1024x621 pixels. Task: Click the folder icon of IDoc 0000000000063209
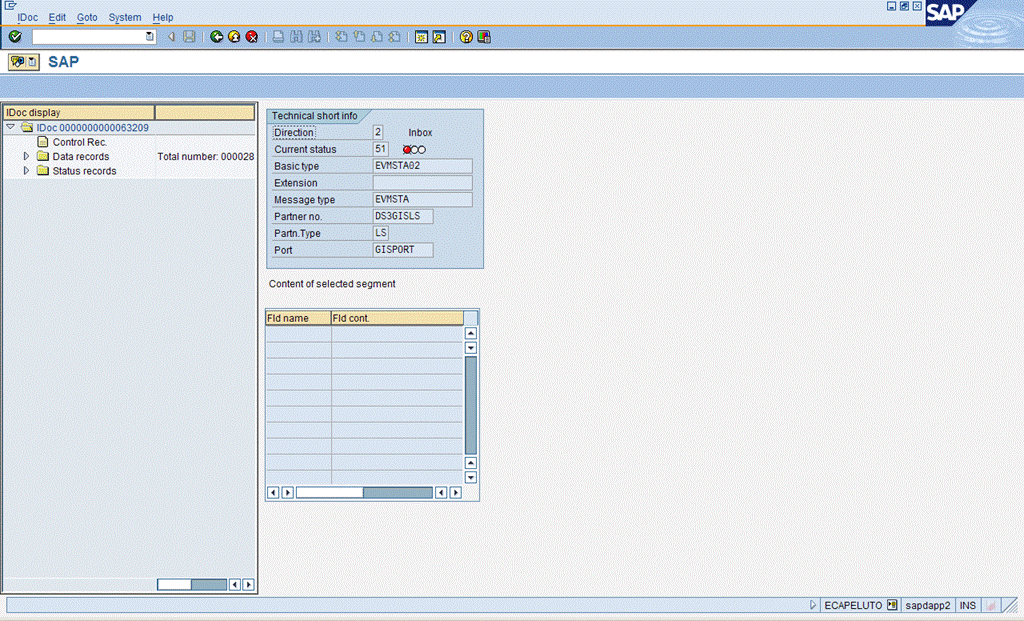click(27, 127)
